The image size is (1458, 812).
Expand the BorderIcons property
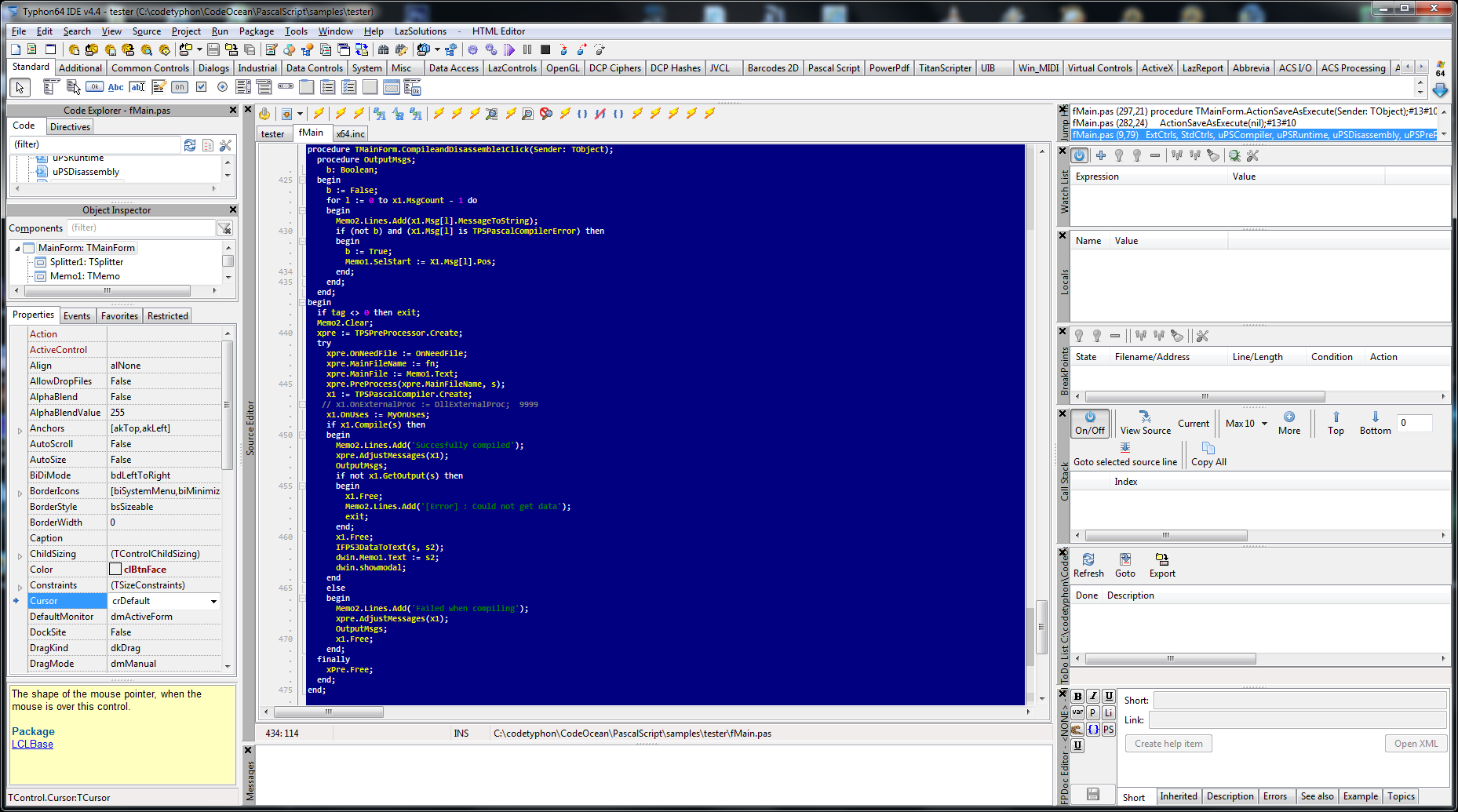coord(20,492)
